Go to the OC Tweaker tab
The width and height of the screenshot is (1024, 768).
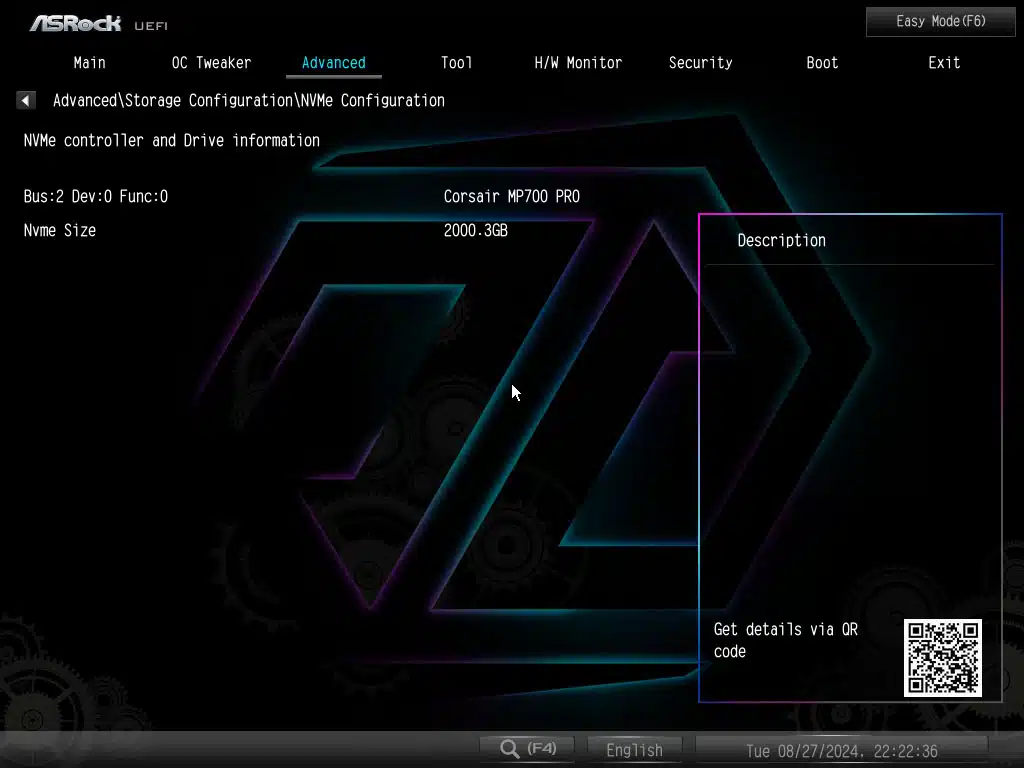tap(211, 62)
